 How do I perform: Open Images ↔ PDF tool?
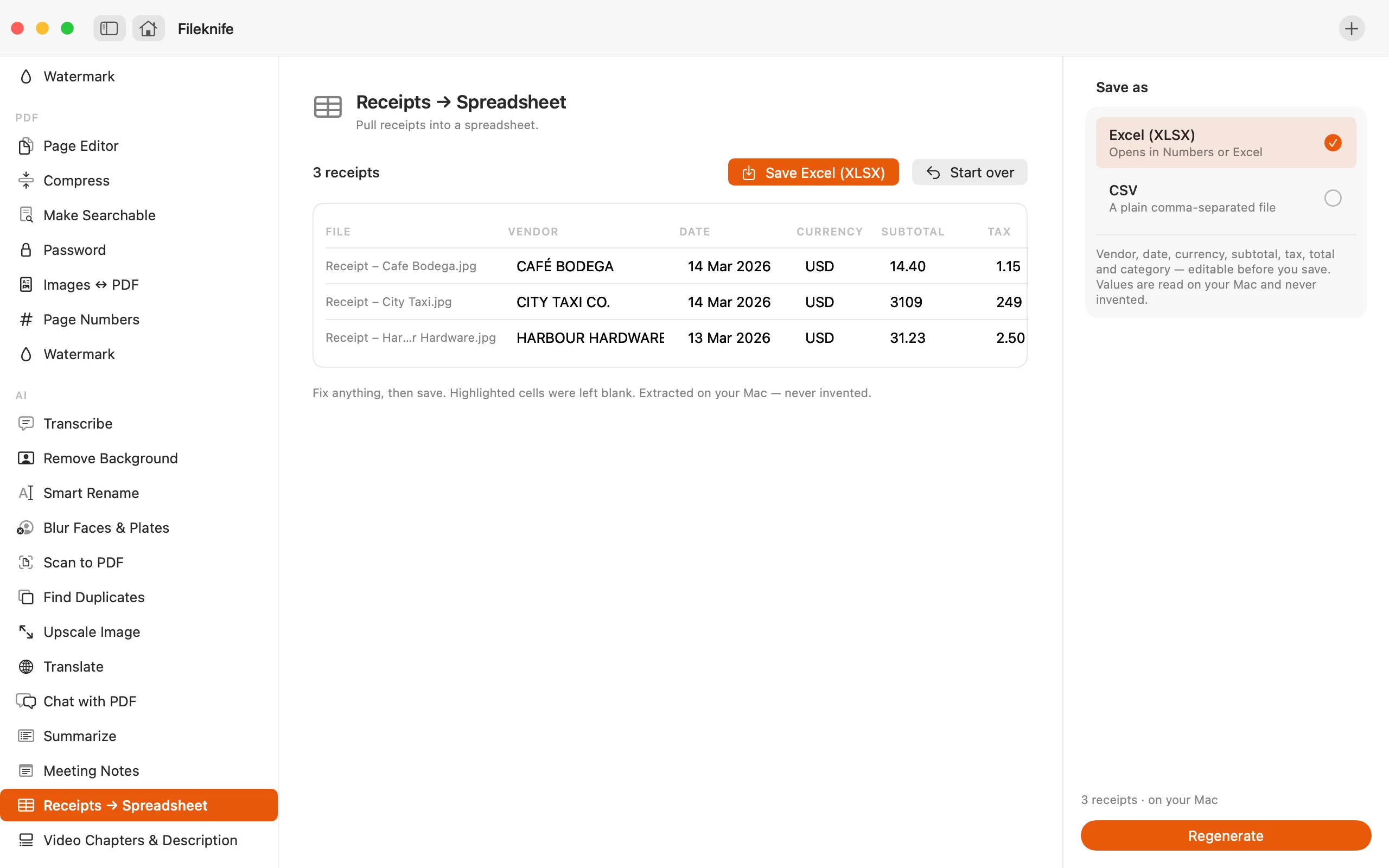click(x=139, y=285)
